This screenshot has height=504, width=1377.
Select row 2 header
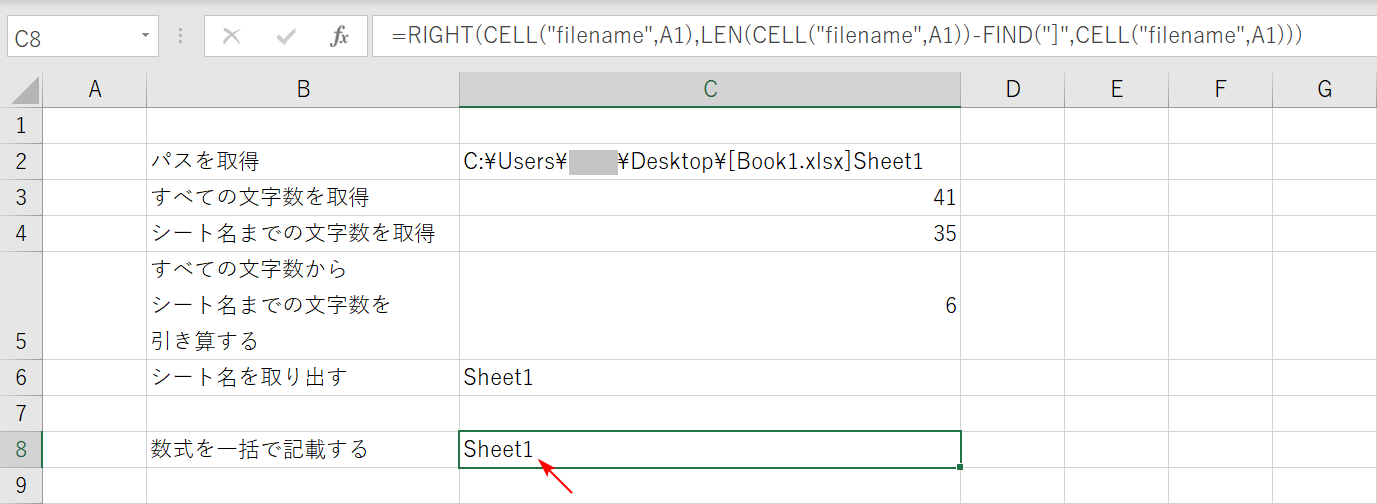tap(21, 162)
